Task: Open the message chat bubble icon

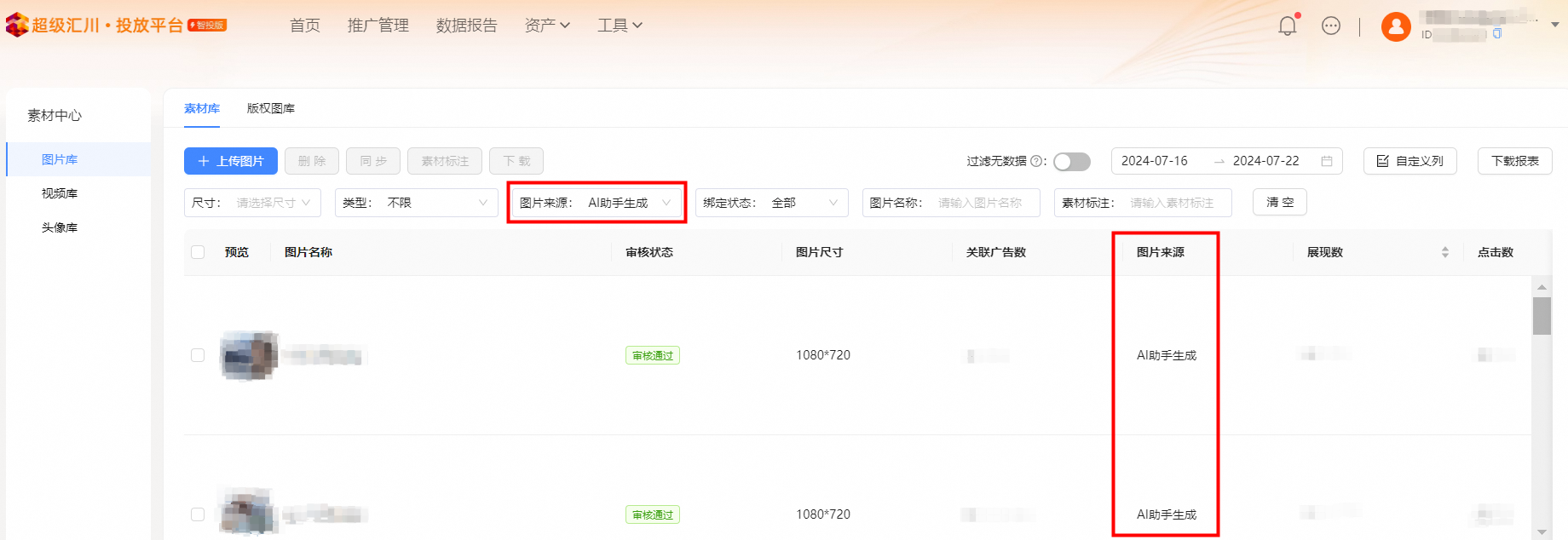Action: coord(1331,26)
